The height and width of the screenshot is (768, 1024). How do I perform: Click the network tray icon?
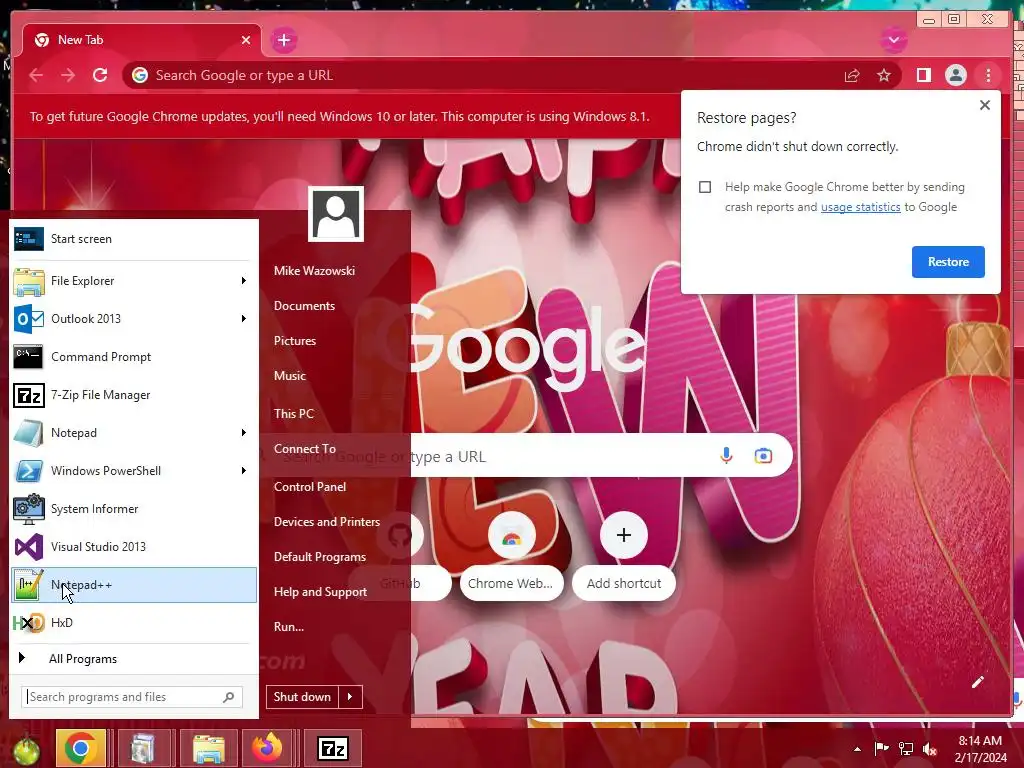pyautogui.click(x=906, y=749)
